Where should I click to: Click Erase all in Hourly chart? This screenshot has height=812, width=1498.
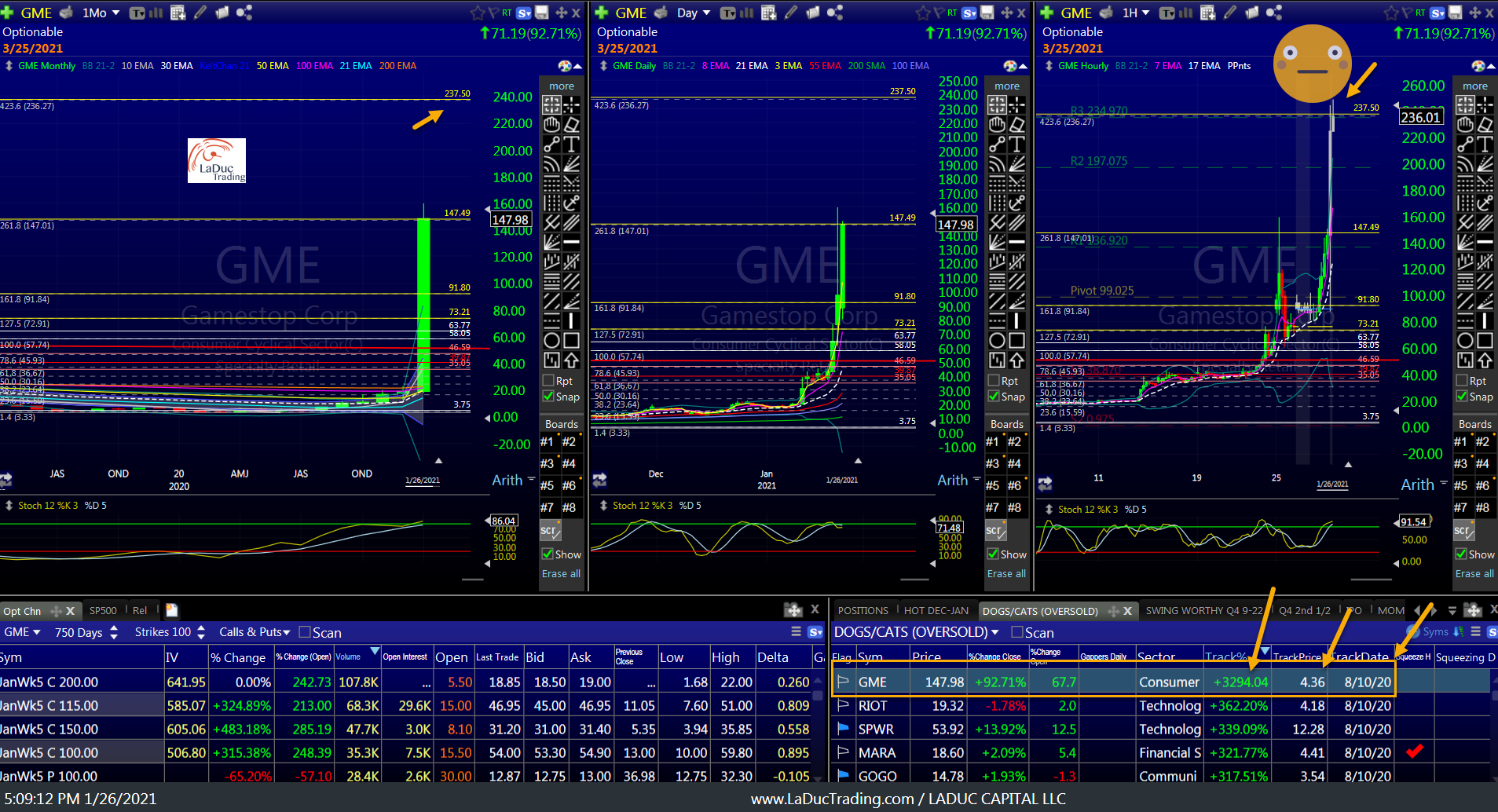pyautogui.click(x=1474, y=574)
